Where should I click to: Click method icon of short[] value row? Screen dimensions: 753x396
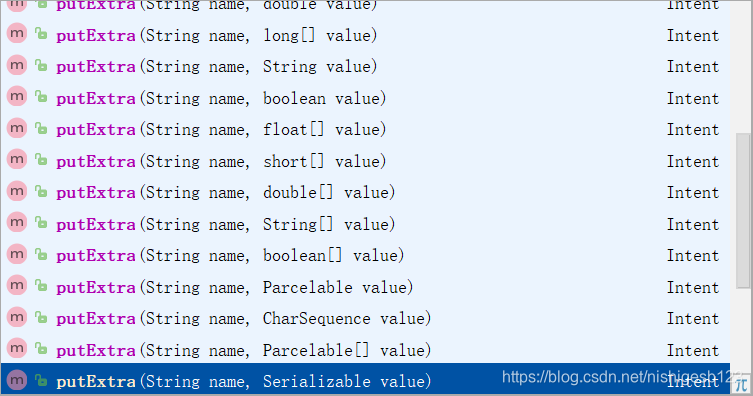(17, 159)
